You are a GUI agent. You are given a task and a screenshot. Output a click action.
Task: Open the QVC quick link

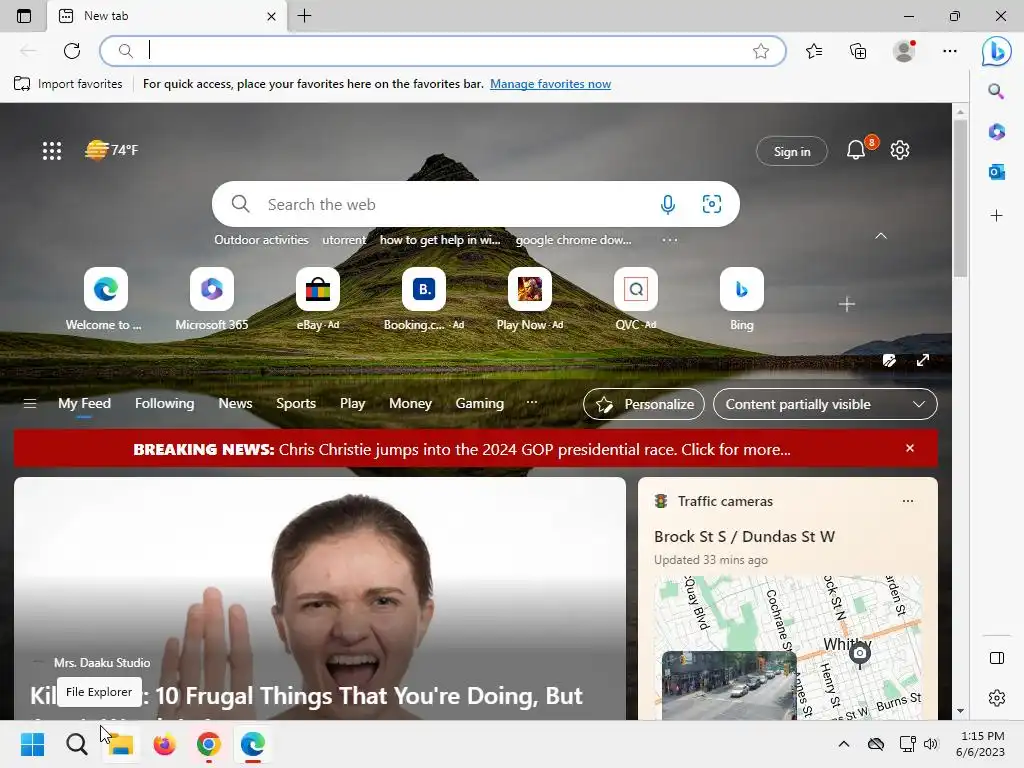point(635,299)
